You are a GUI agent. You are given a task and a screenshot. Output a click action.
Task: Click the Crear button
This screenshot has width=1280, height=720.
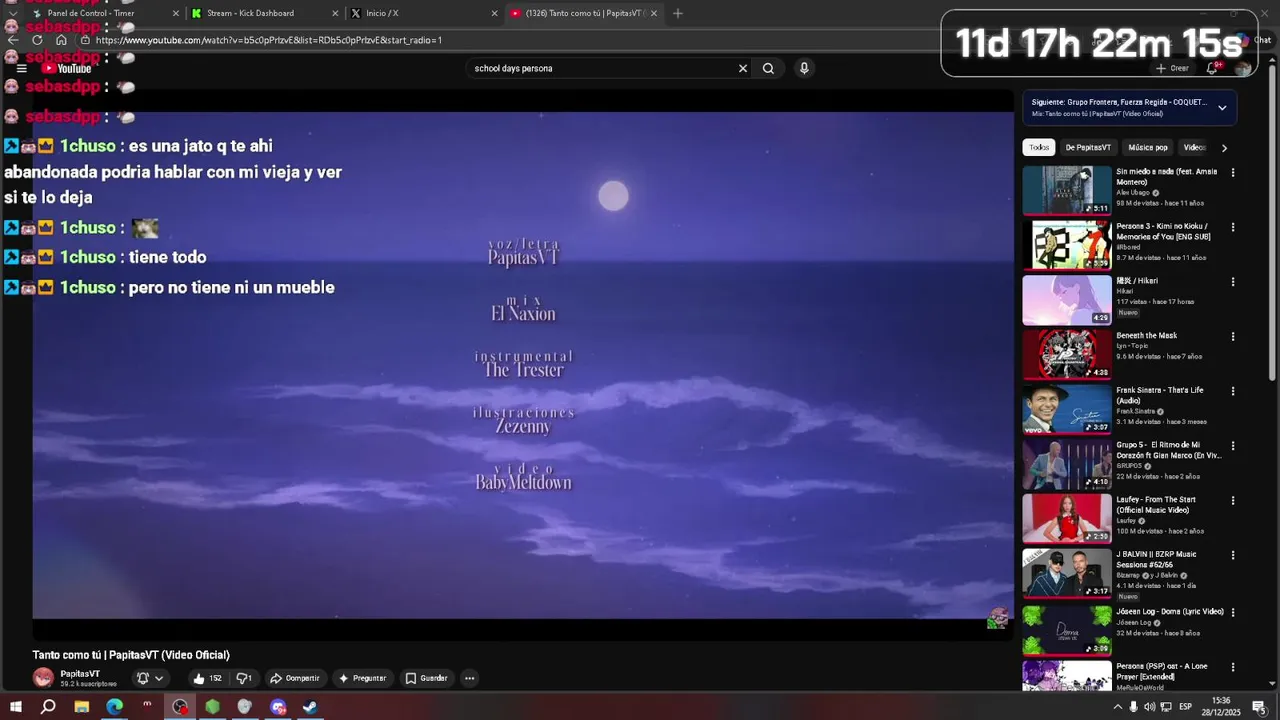point(1172,68)
